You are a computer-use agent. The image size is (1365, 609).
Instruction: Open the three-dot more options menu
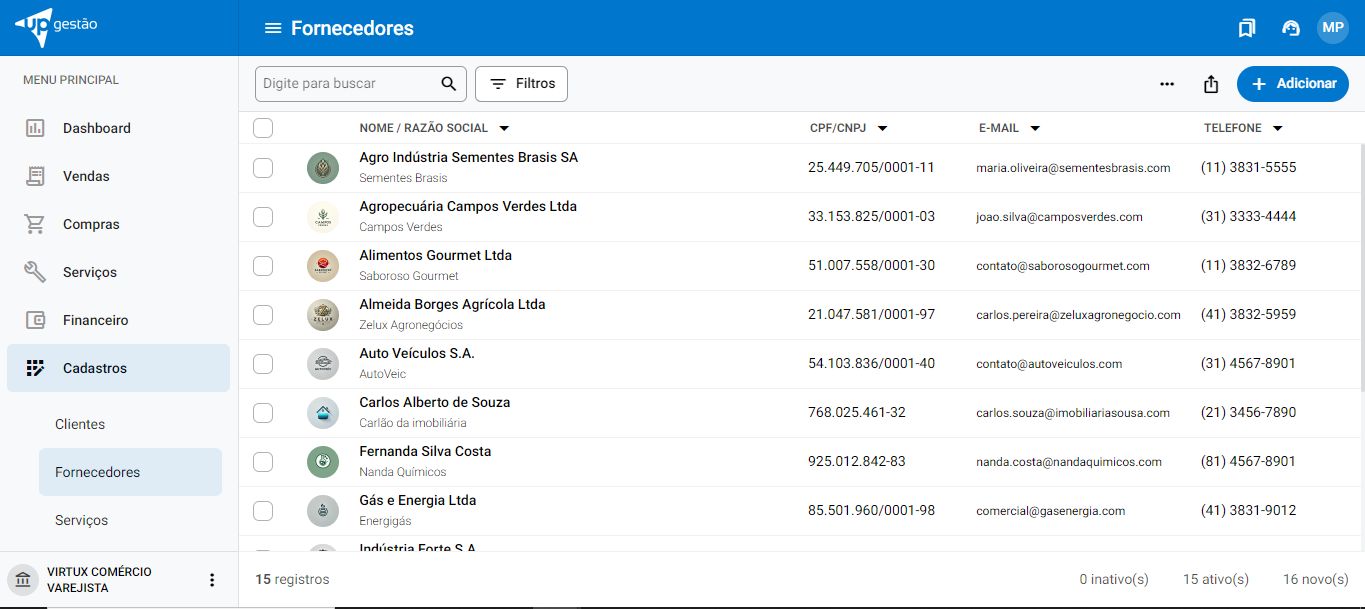click(x=1167, y=84)
